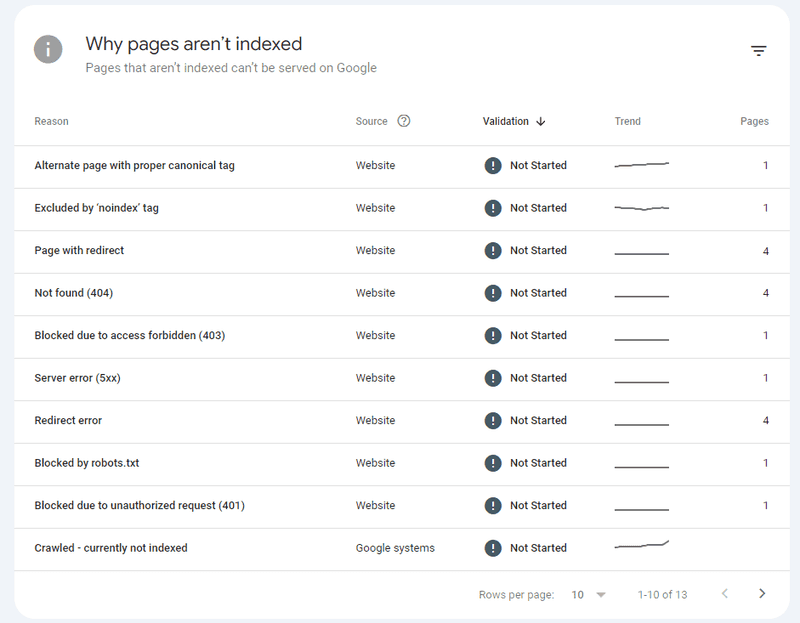This screenshot has height=623, width=800.
Task: Click 'Website' source in Not found (404) row
Action: [375, 293]
